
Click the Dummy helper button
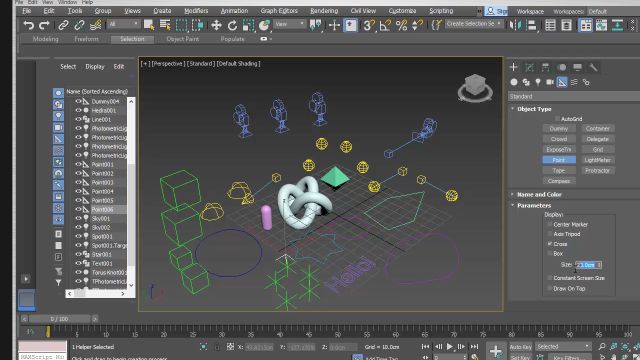559,129
